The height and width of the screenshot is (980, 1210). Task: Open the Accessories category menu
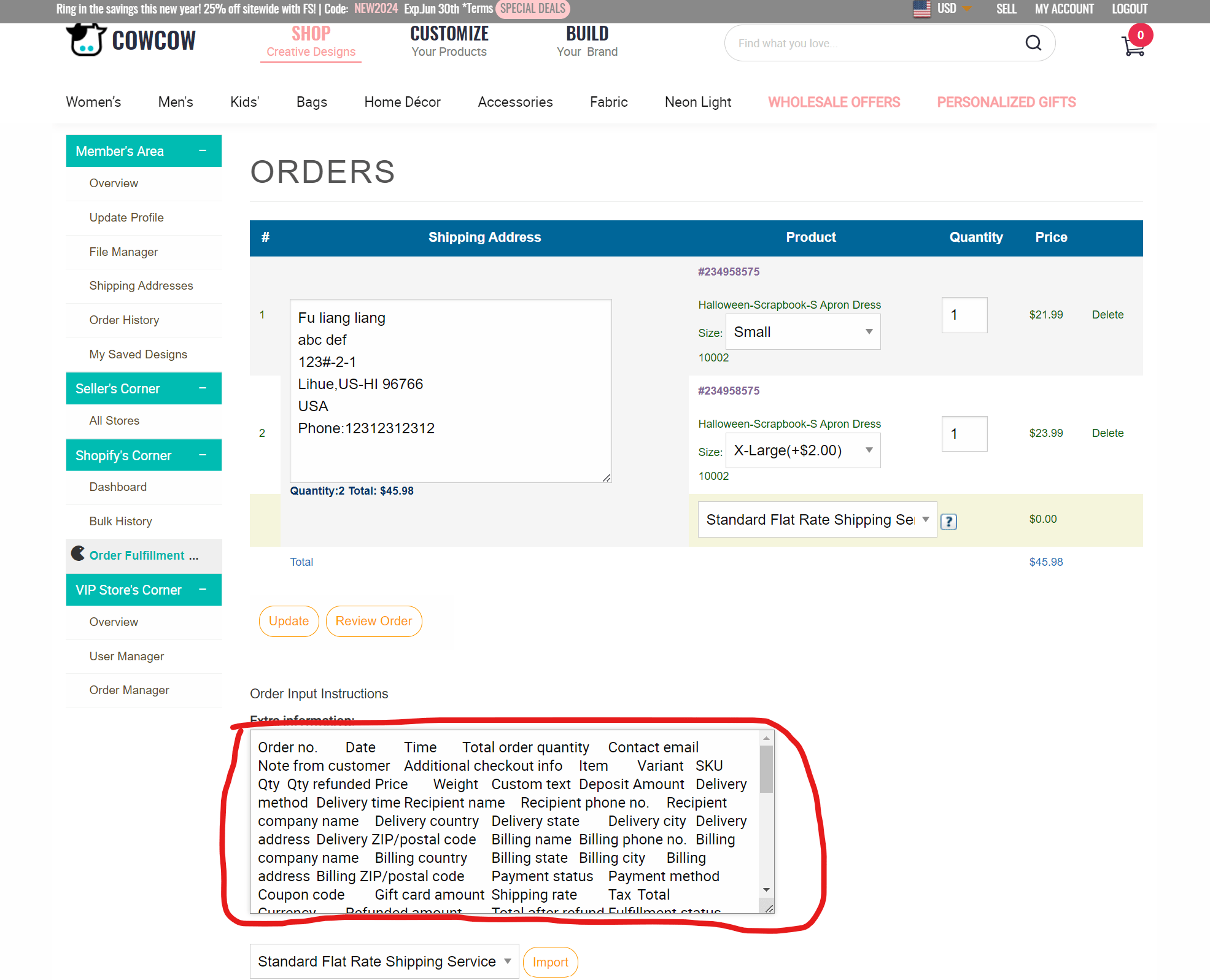(x=516, y=102)
